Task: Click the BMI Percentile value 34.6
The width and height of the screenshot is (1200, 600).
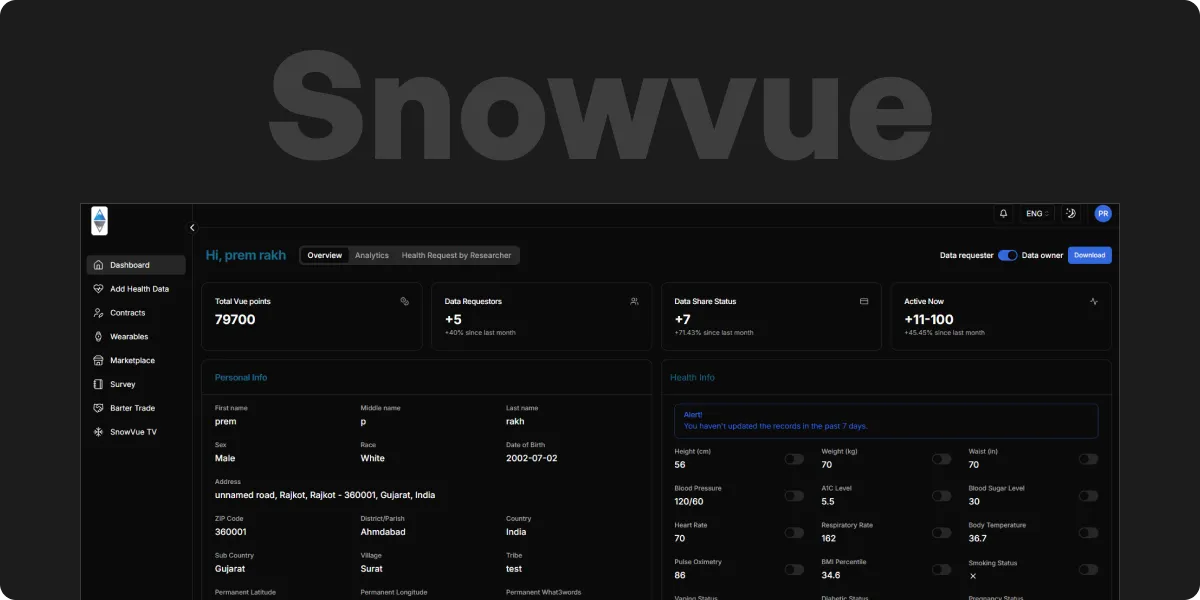Action: pyautogui.click(x=831, y=576)
